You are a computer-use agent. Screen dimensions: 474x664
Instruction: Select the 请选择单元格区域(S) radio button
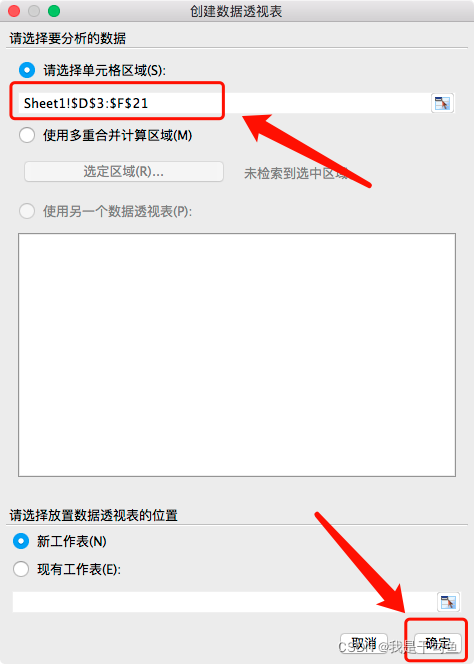(27, 70)
